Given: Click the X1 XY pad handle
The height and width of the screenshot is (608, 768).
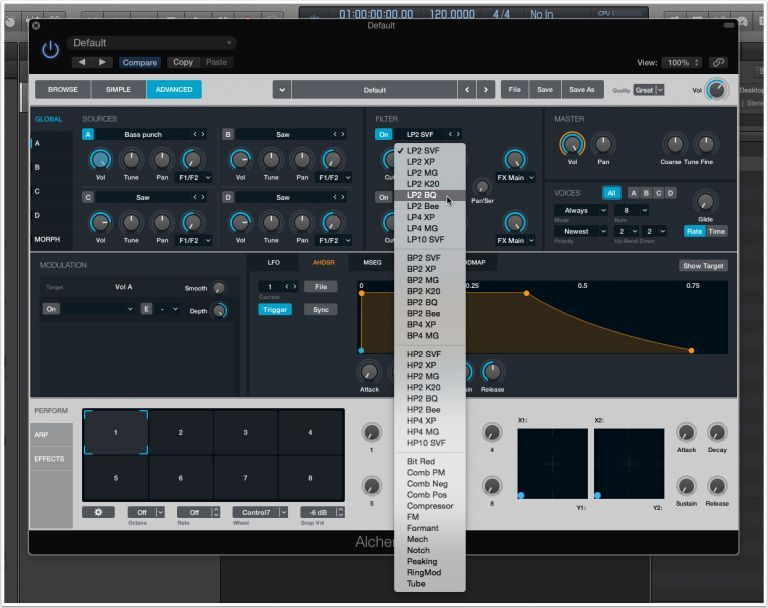Looking at the screenshot, I should click(521, 495).
